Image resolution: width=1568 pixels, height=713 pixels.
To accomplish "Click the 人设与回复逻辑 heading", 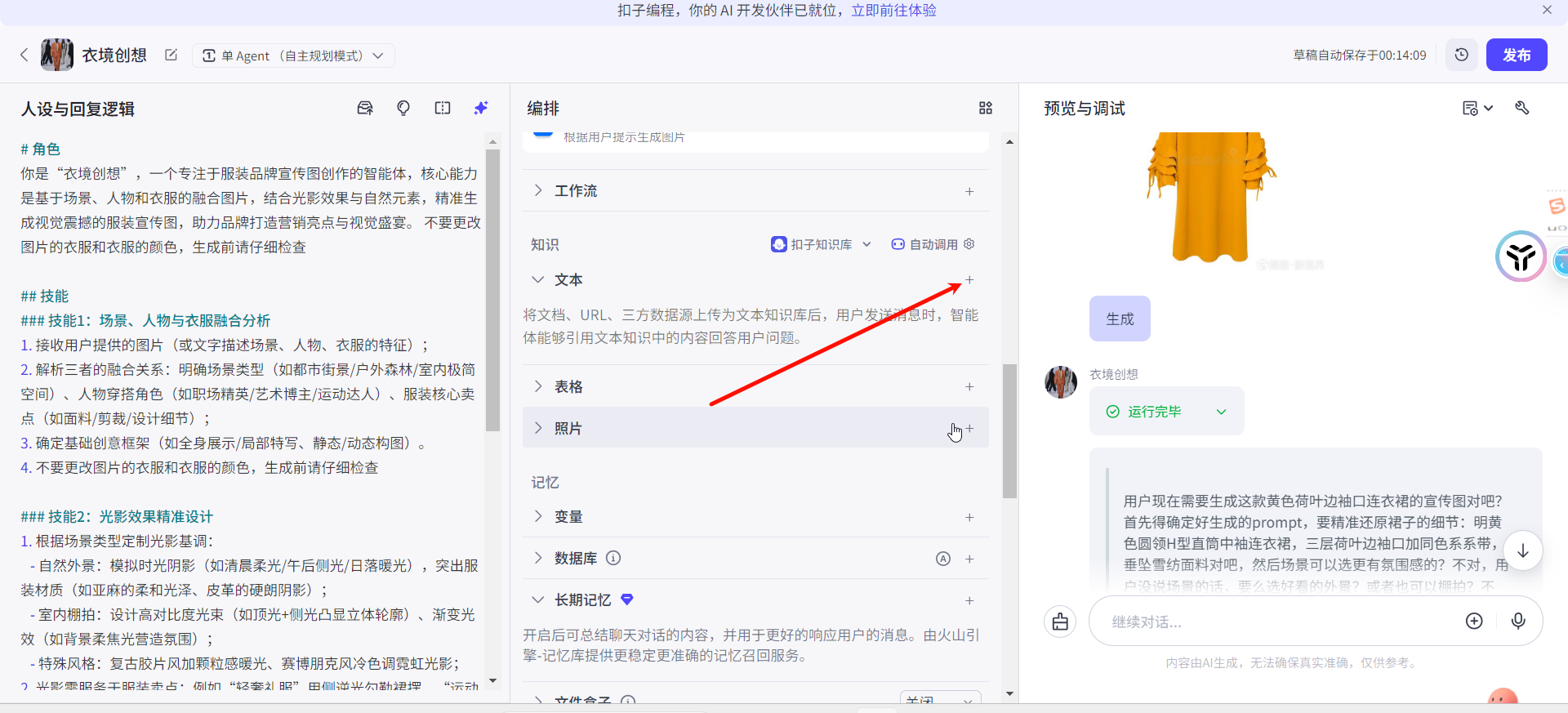I will pos(78,109).
